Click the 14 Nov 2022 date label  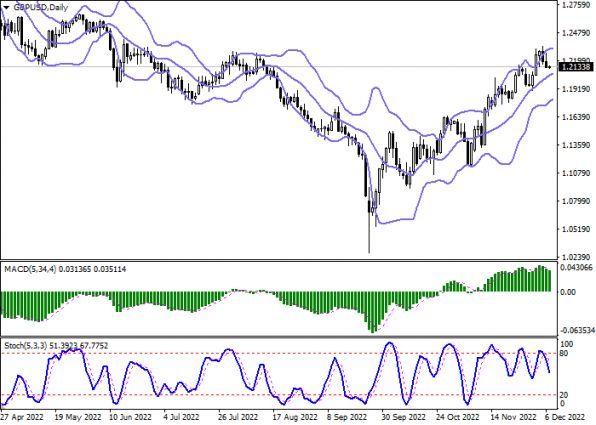(513, 417)
